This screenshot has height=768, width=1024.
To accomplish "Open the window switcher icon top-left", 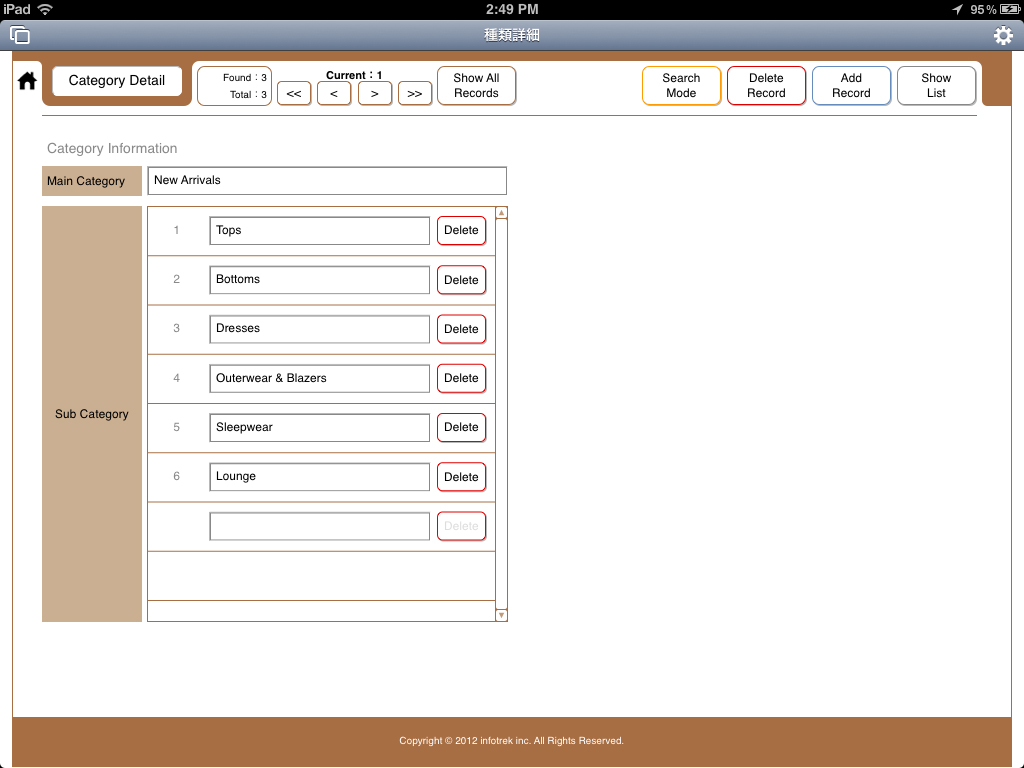I will tap(20, 36).
